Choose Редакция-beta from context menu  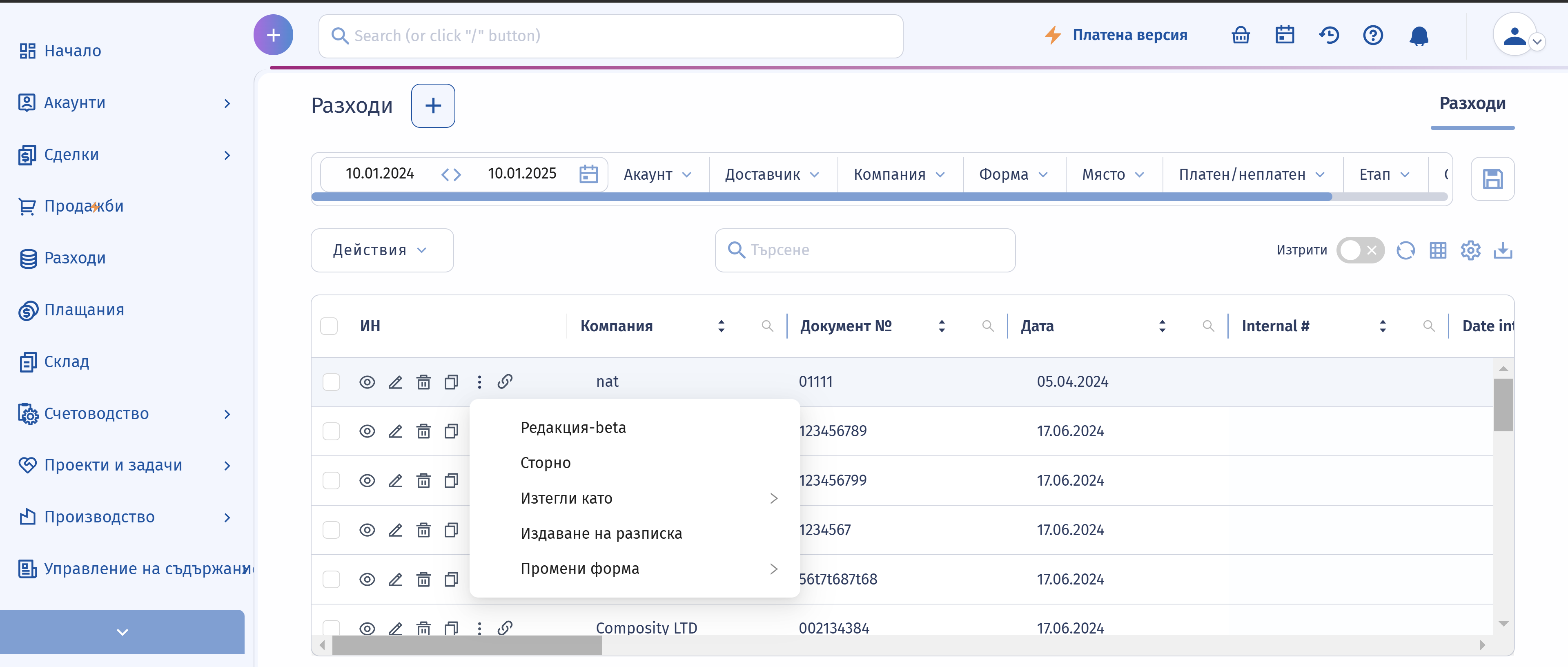573,428
